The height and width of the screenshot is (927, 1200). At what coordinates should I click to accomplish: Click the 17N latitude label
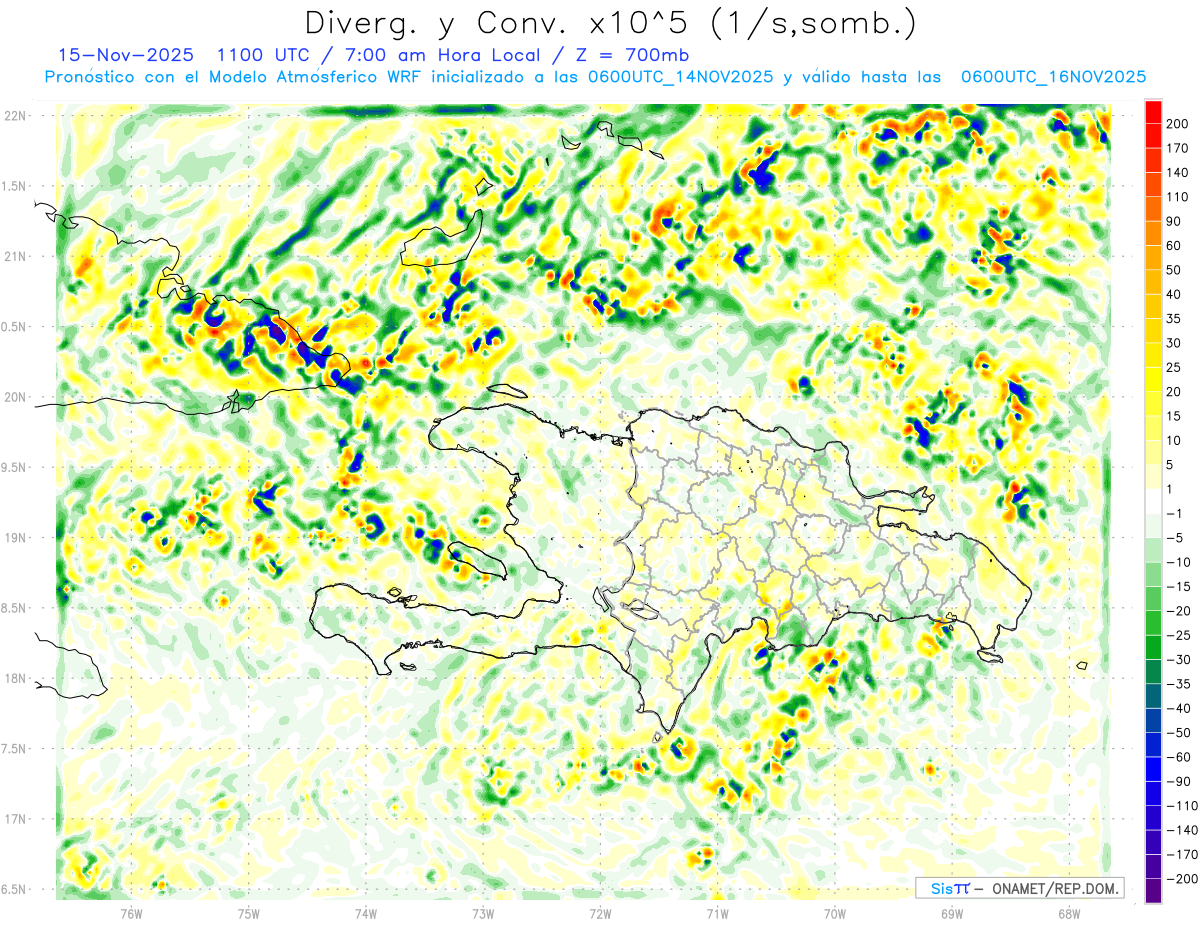click(x=14, y=819)
